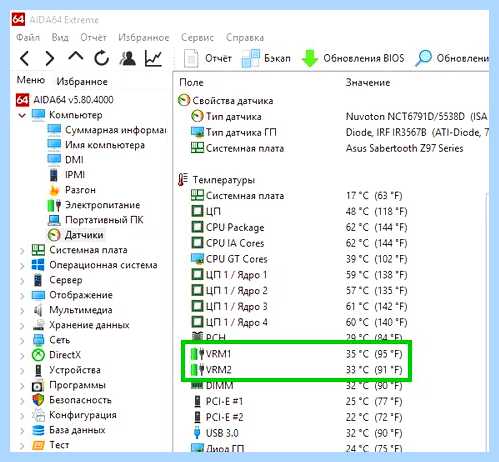The image size is (499, 462).
Task: Open the user icon in toolbar
Action: point(127,58)
